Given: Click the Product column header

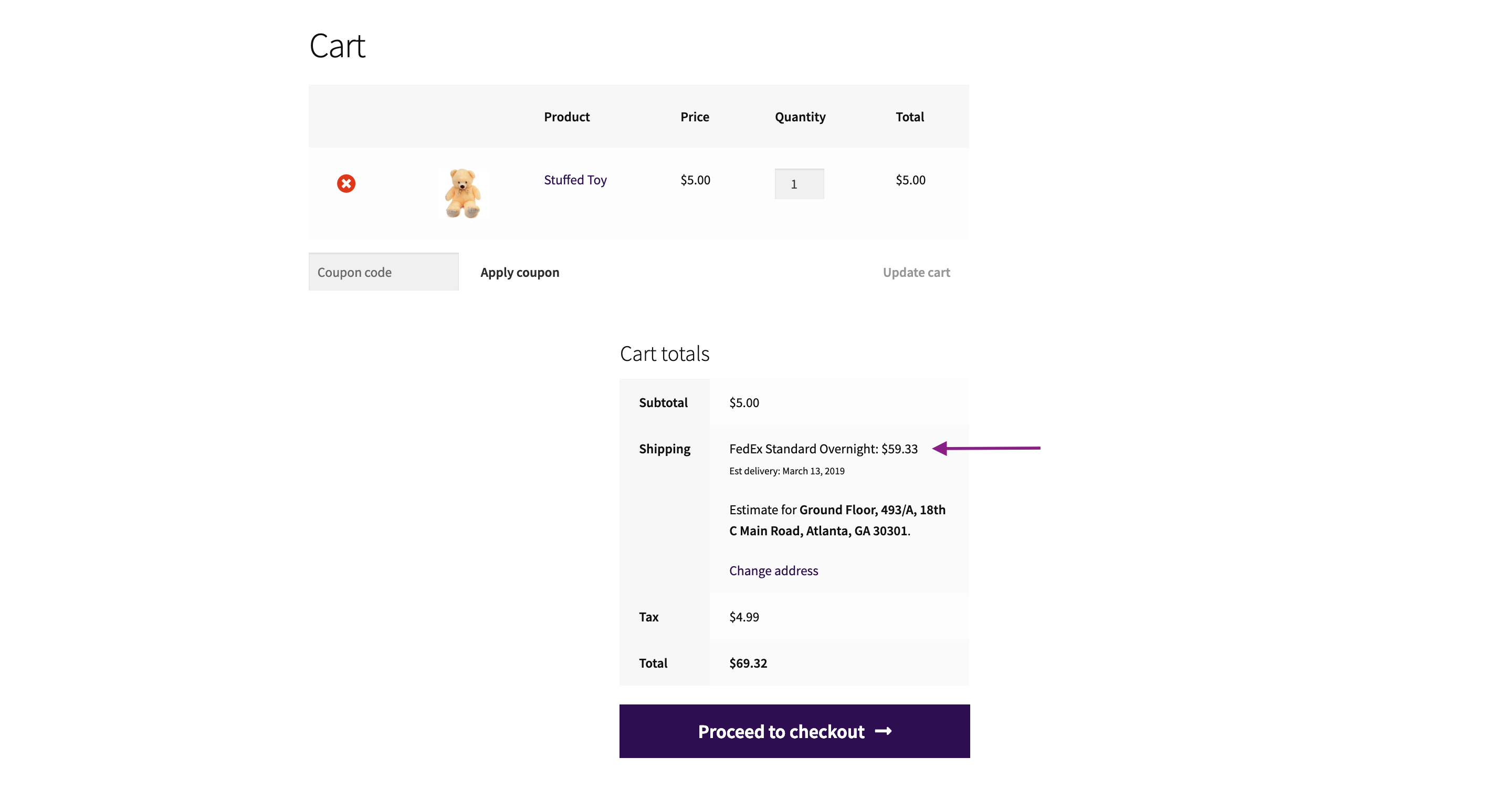Looking at the screenshot, I should tap(566, 117).
